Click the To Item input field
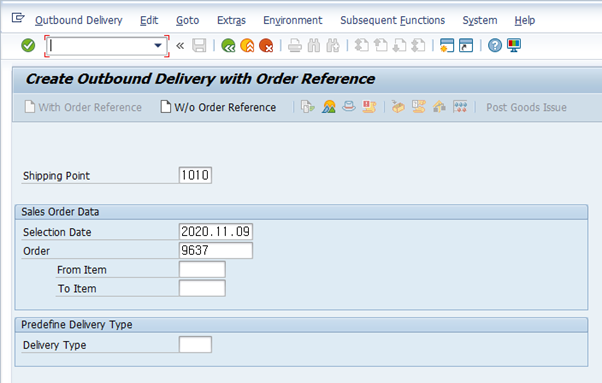Screen dimensions: 602x383 (x=202, y=288)
